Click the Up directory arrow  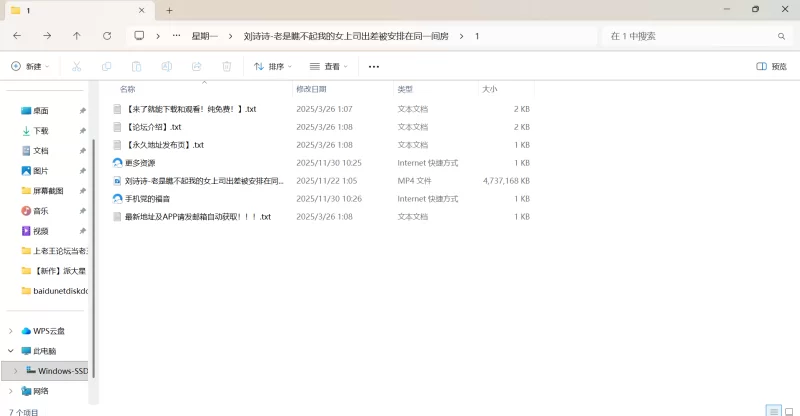(77, 36)
